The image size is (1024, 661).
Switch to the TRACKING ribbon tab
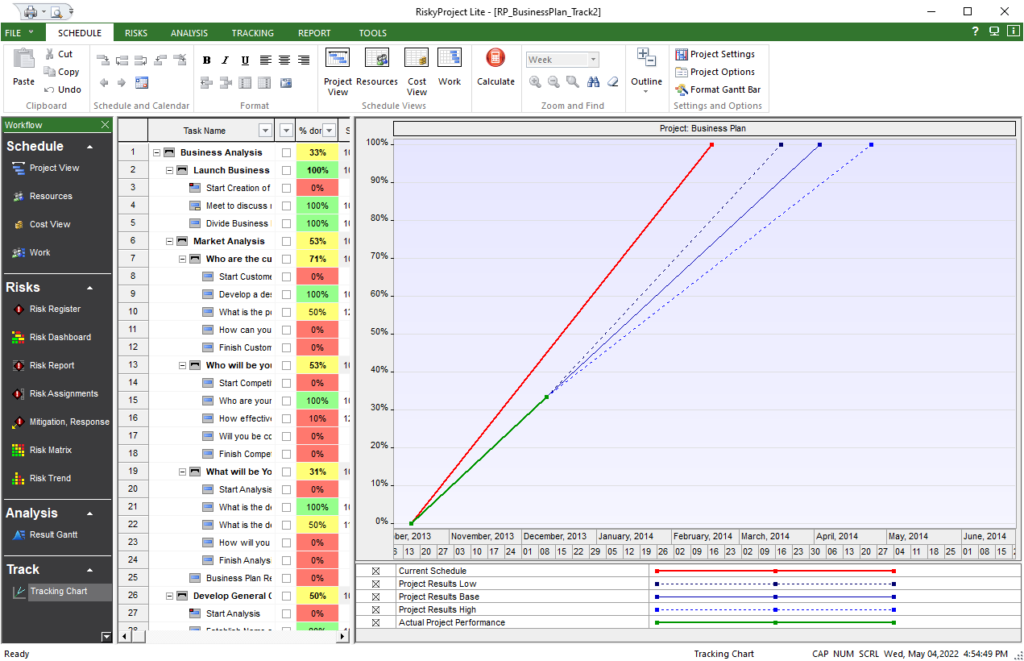click(252, 32)
